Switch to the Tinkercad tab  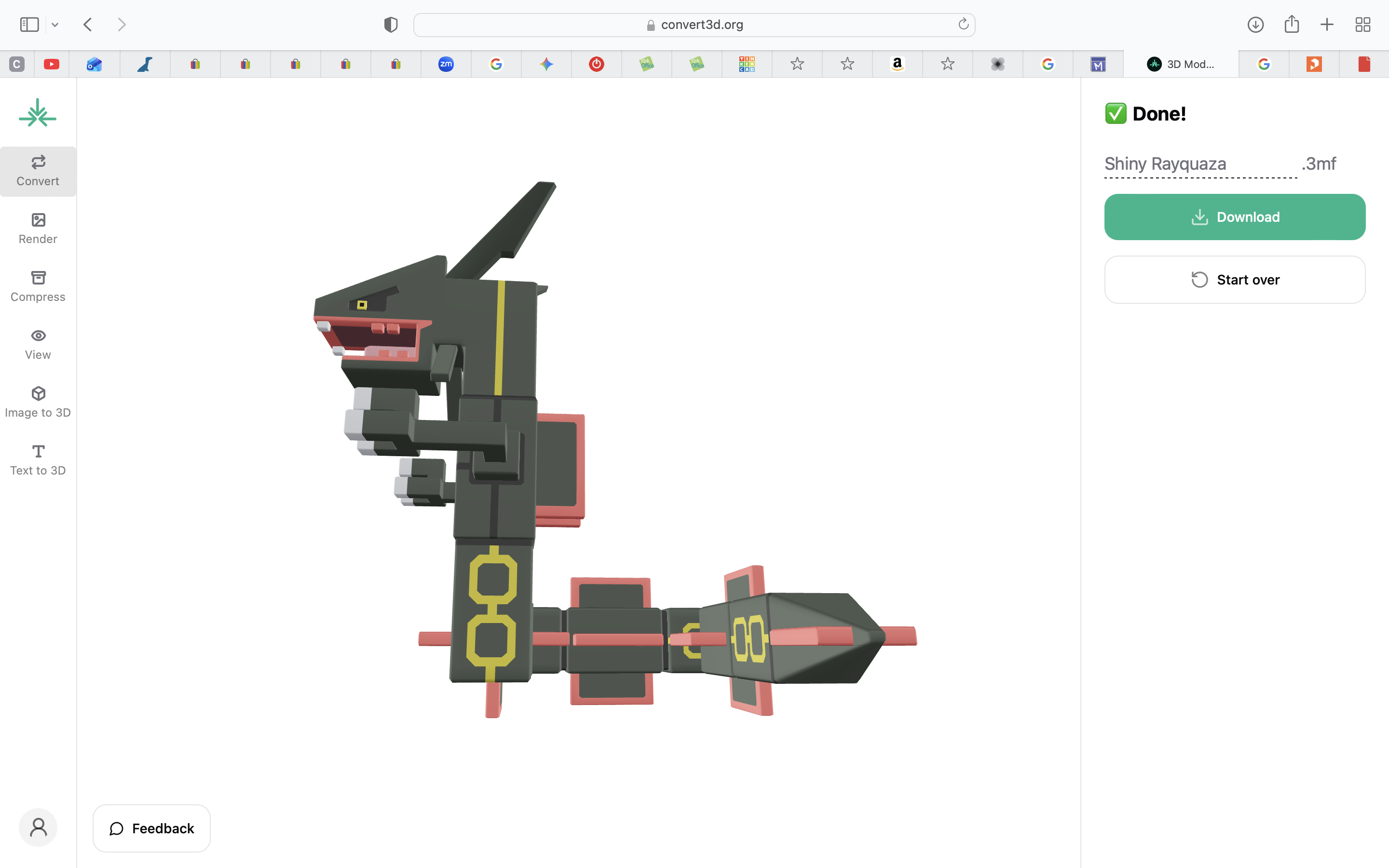click(747, 64)
